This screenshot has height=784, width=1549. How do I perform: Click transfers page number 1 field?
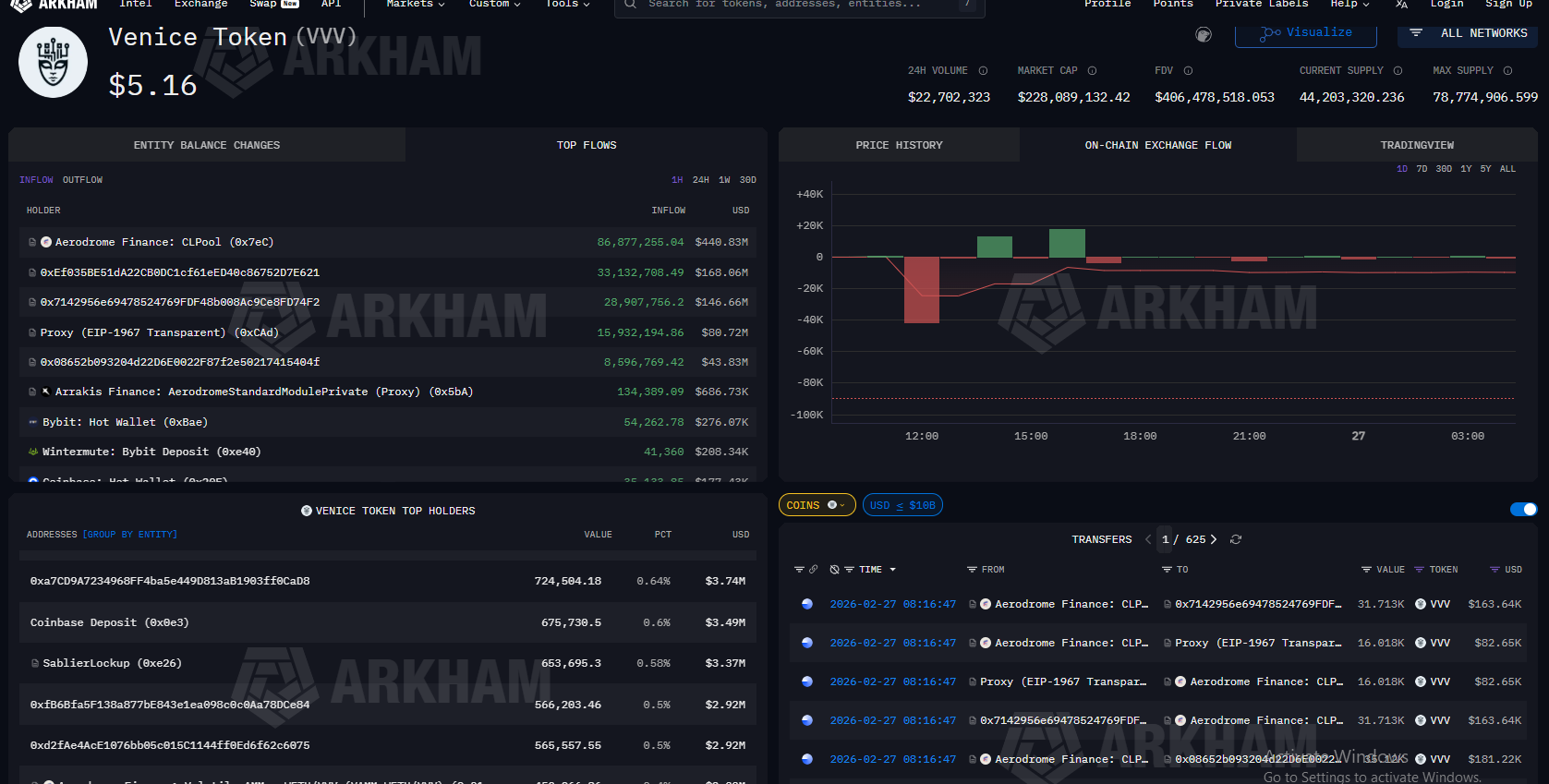(1166, 539)
